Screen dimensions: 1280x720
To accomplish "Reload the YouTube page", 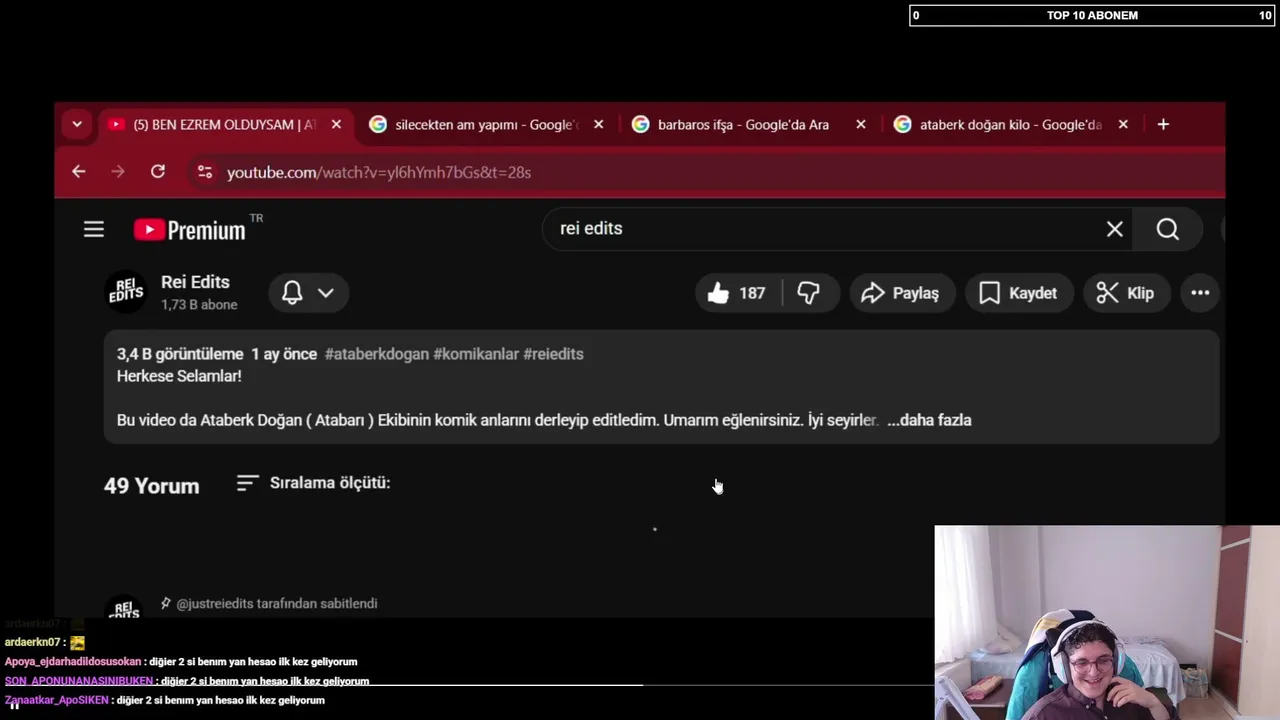I will 158,172.
